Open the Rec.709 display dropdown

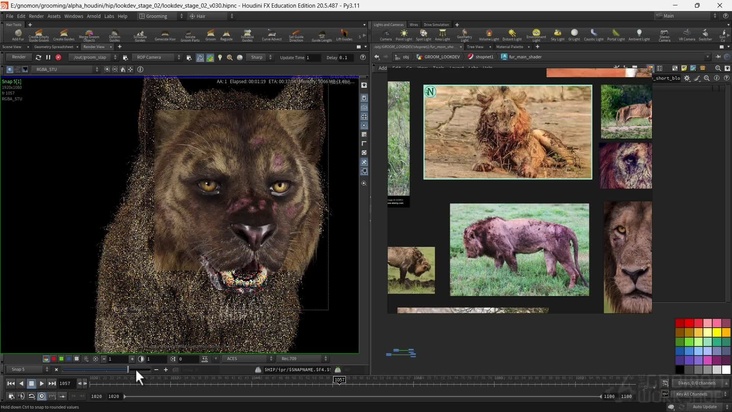click(302, 359)
